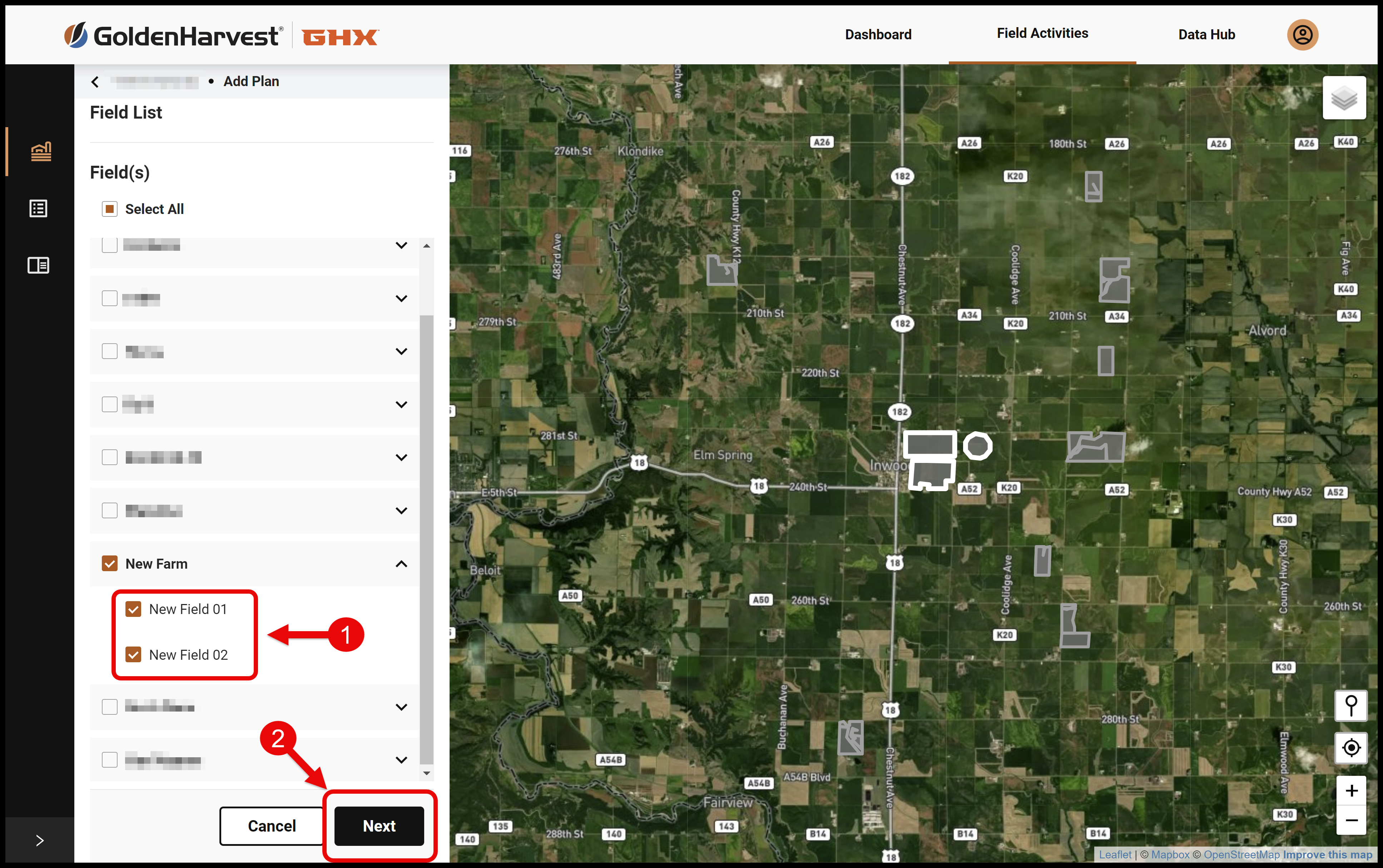Open the user profile icon
The image size is (1383, 868).
click(1302, 35)
